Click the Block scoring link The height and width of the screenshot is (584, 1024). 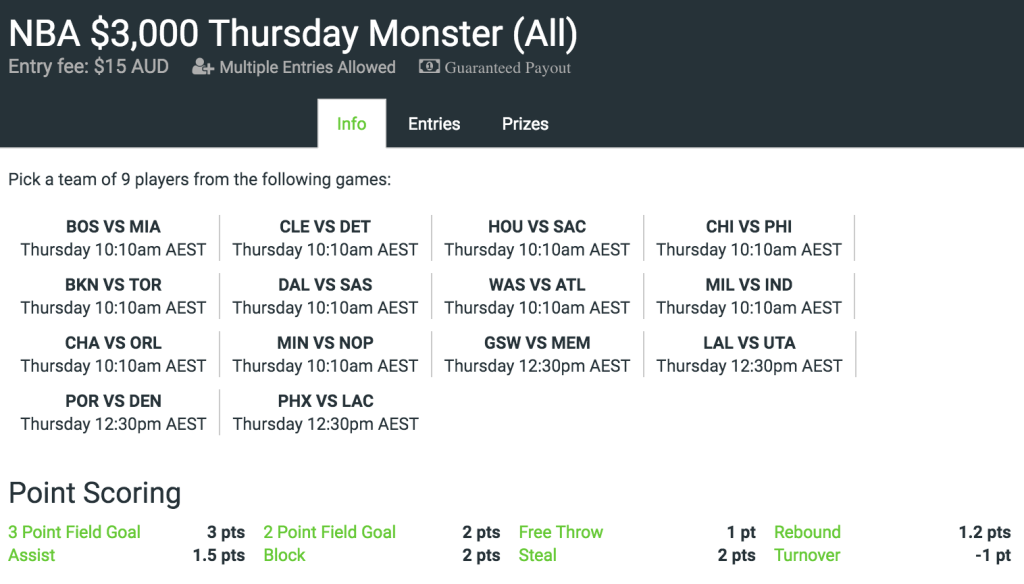tap(284, 555)
